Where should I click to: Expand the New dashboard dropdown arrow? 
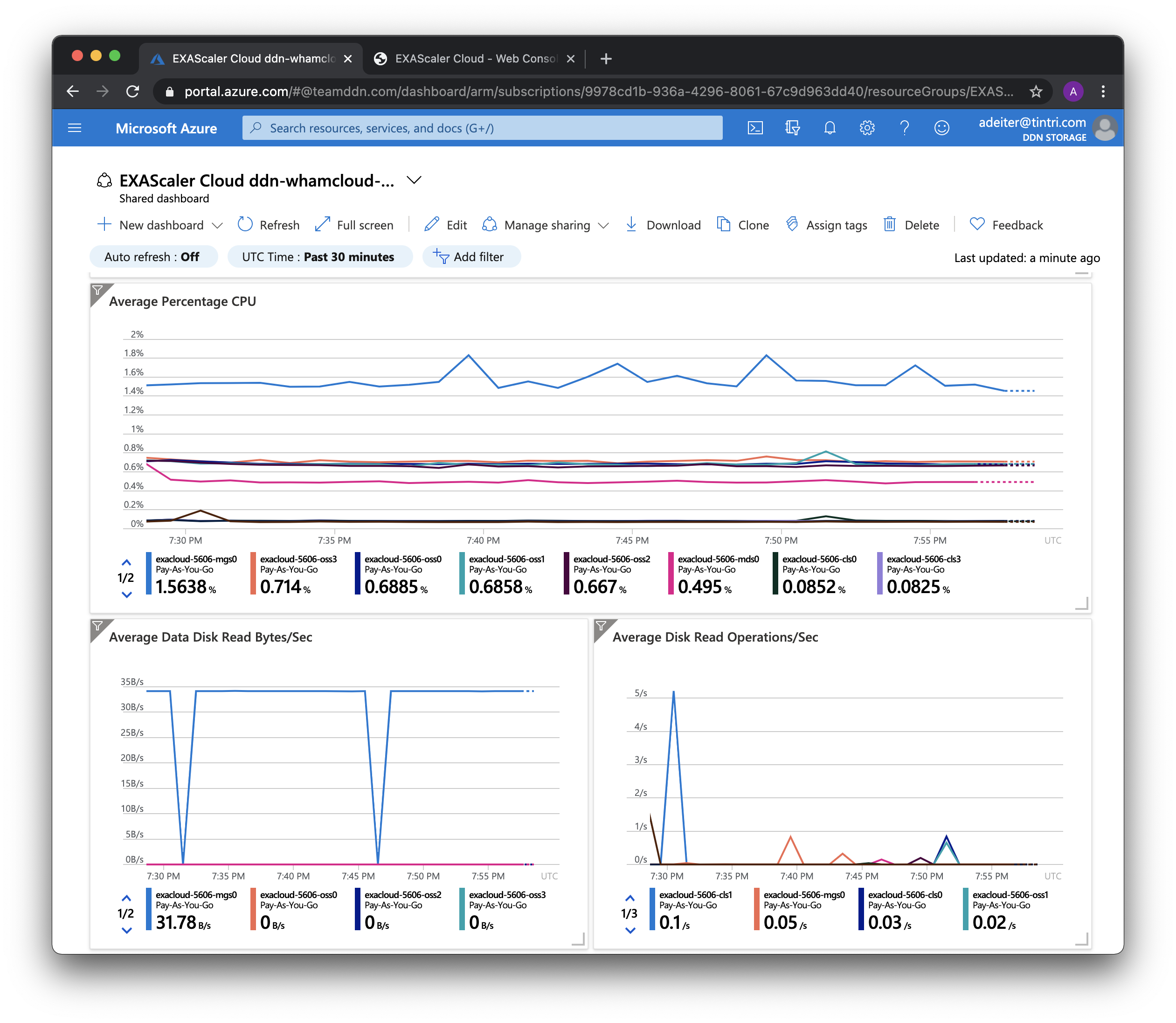(x=217, y=226)
